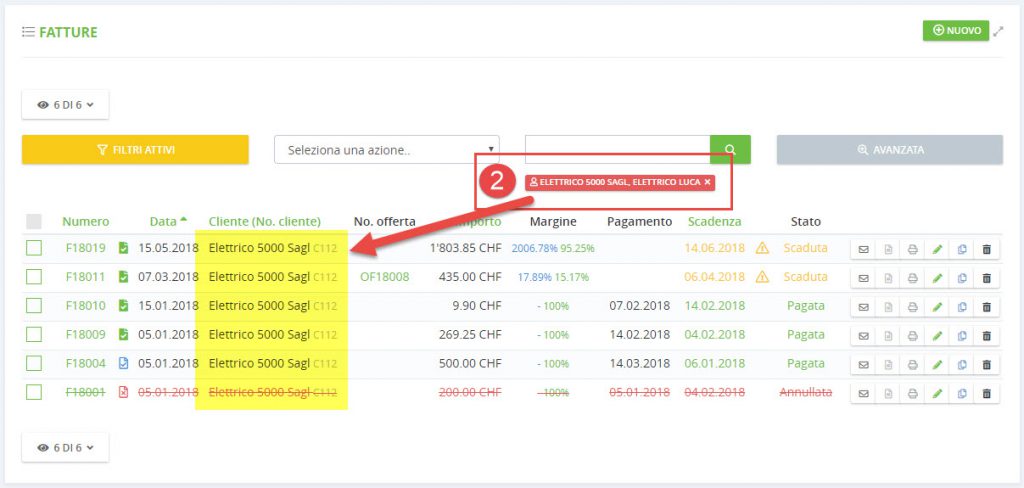This screenshot has height=488, width=1024.
Task: Select the checkbox for invoice F18010
Action: [34, 306]
